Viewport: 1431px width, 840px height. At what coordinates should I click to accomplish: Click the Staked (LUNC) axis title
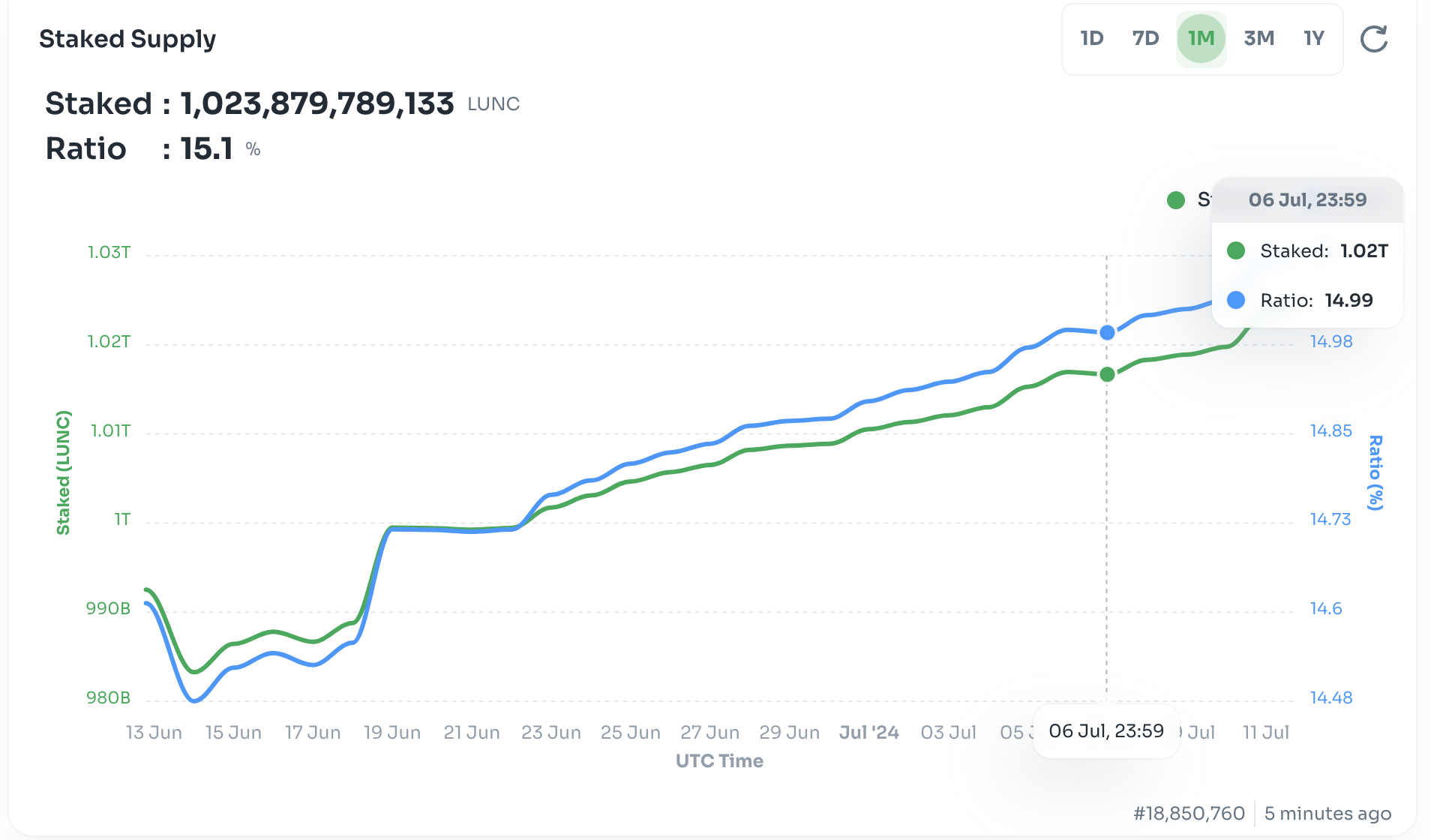63,472
